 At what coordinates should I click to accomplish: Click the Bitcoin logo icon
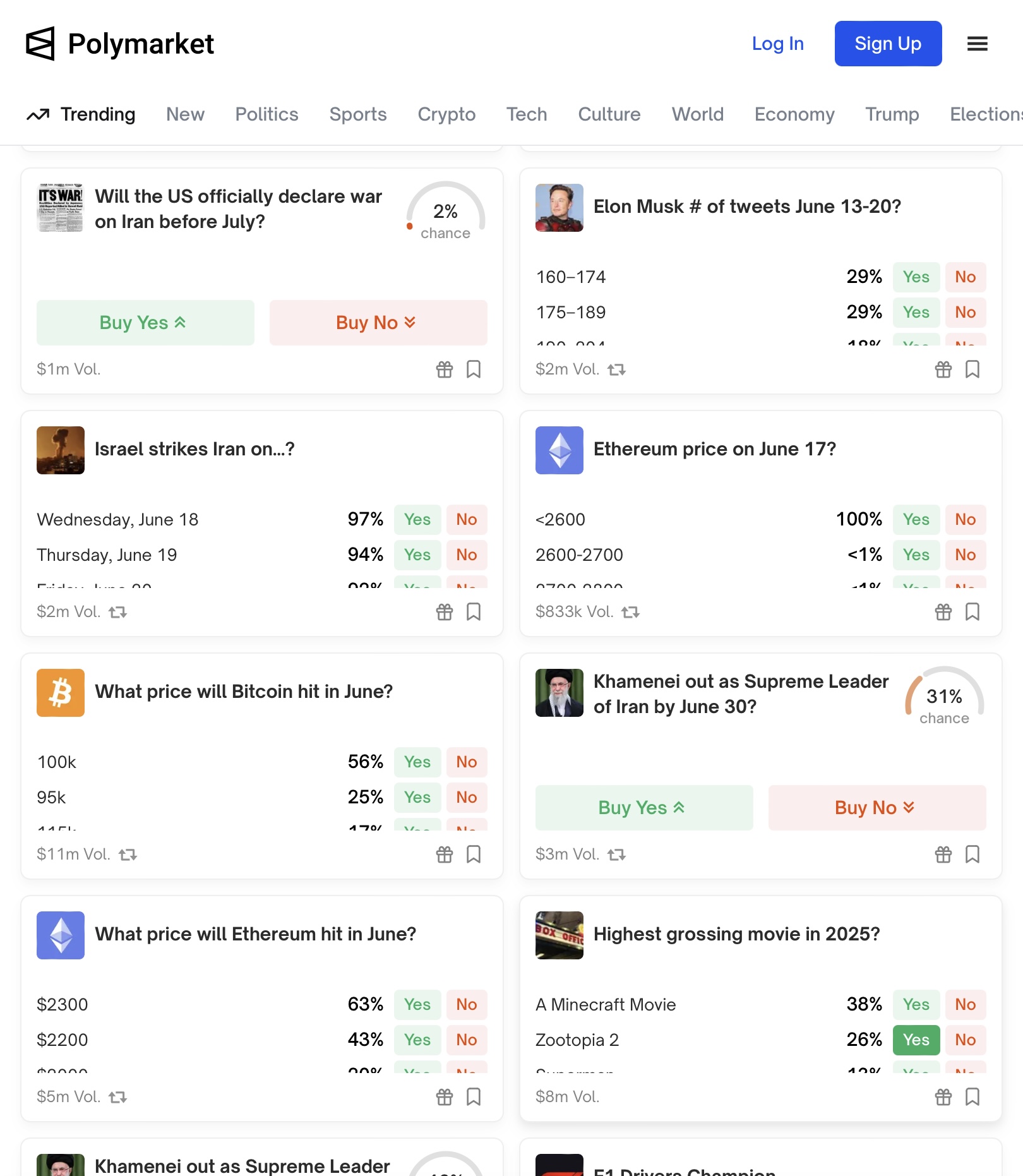click(61, 693)
